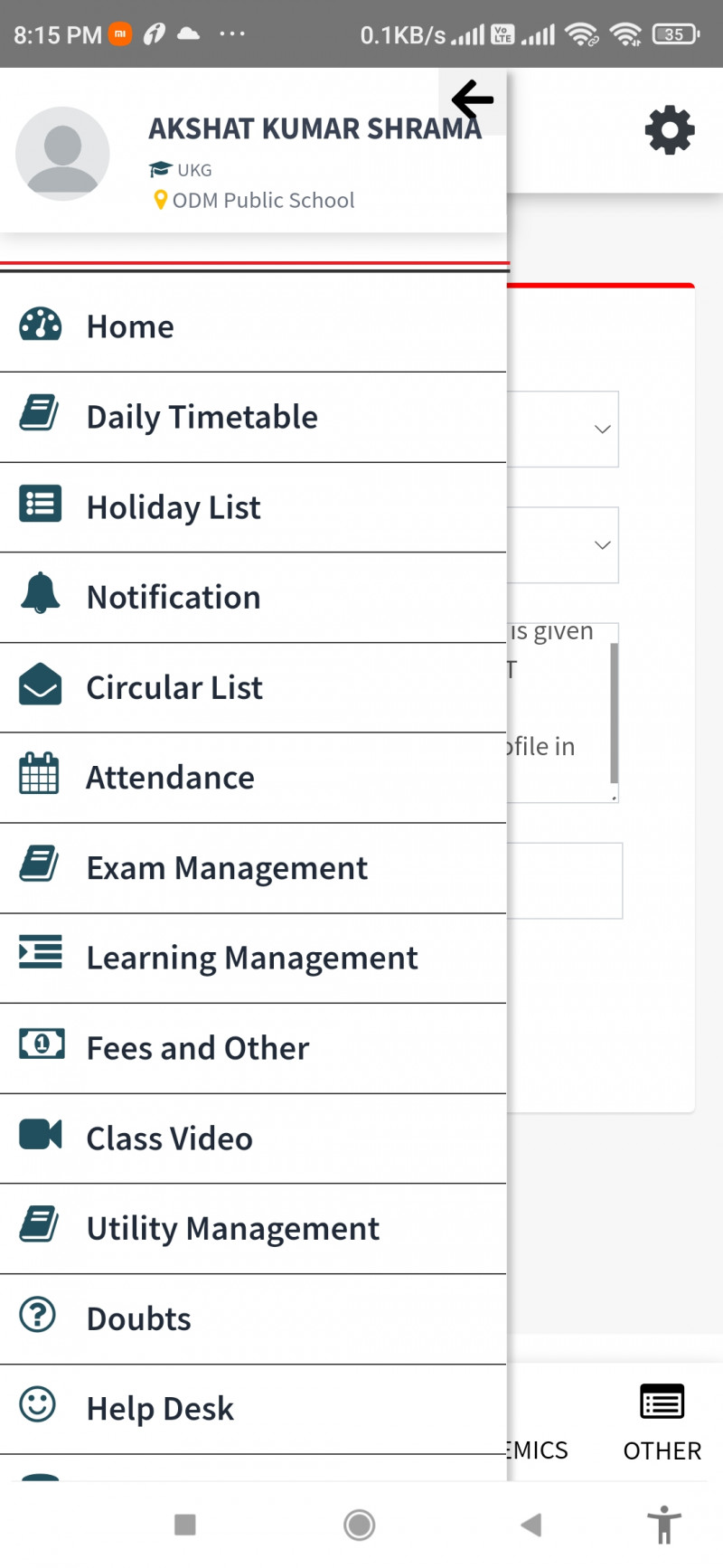The width and height of the screenshot is (723, 1568).
Task: Open settings via the gear icon
Action: pyautogui.click(x=670, y=131)
